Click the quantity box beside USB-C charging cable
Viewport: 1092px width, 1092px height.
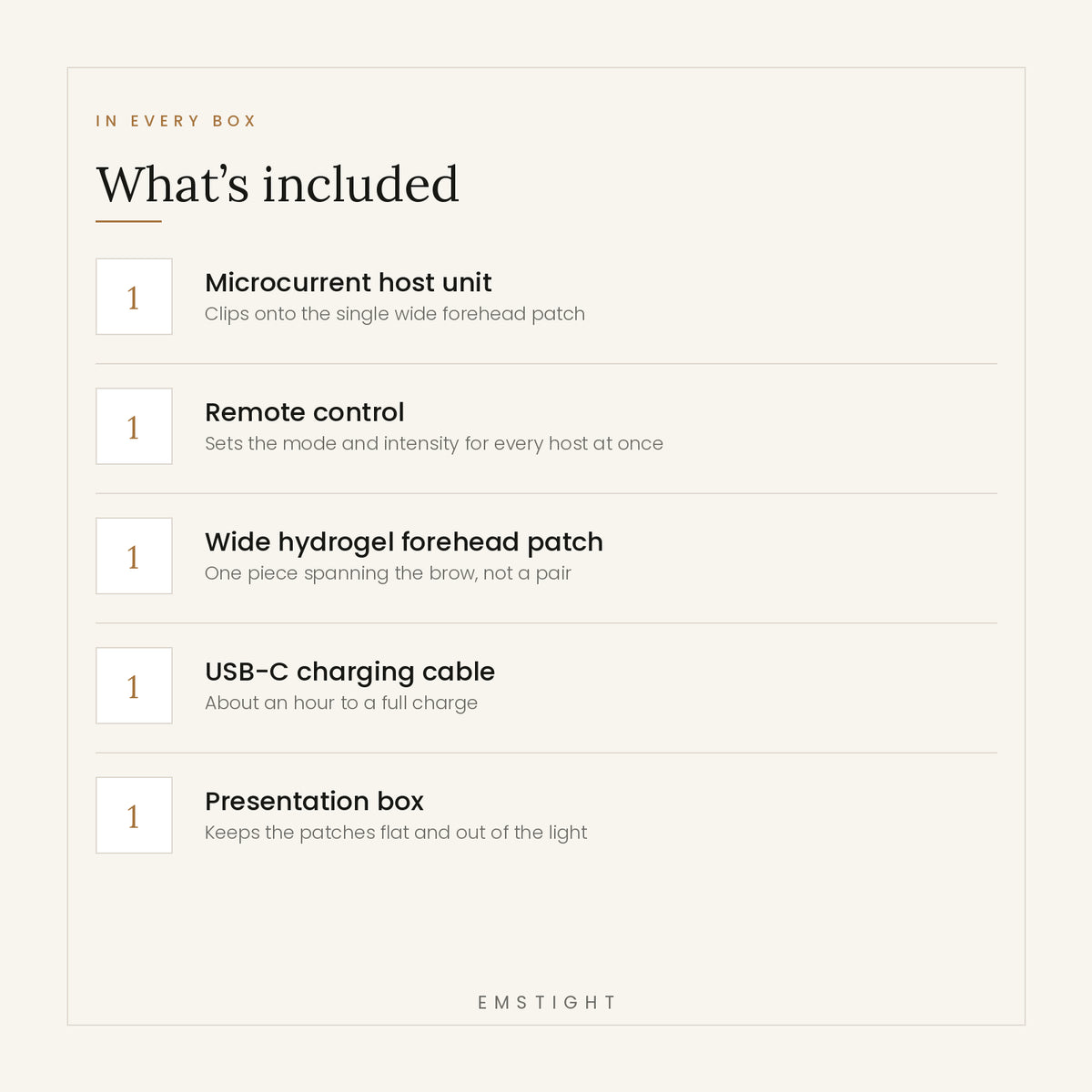click(134, 685)
